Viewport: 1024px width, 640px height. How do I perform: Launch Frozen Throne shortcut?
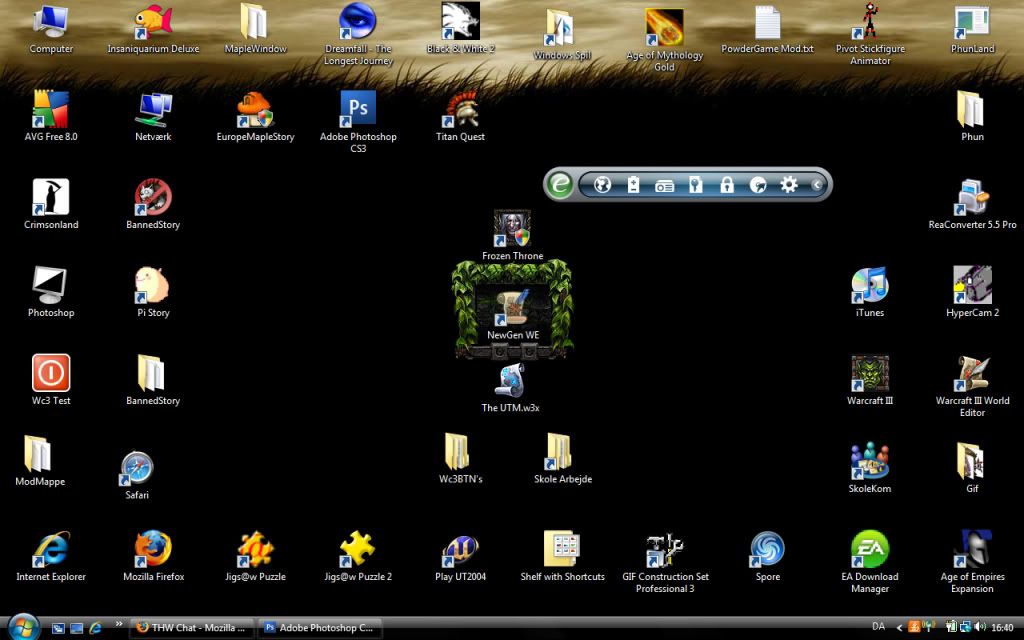513,235
